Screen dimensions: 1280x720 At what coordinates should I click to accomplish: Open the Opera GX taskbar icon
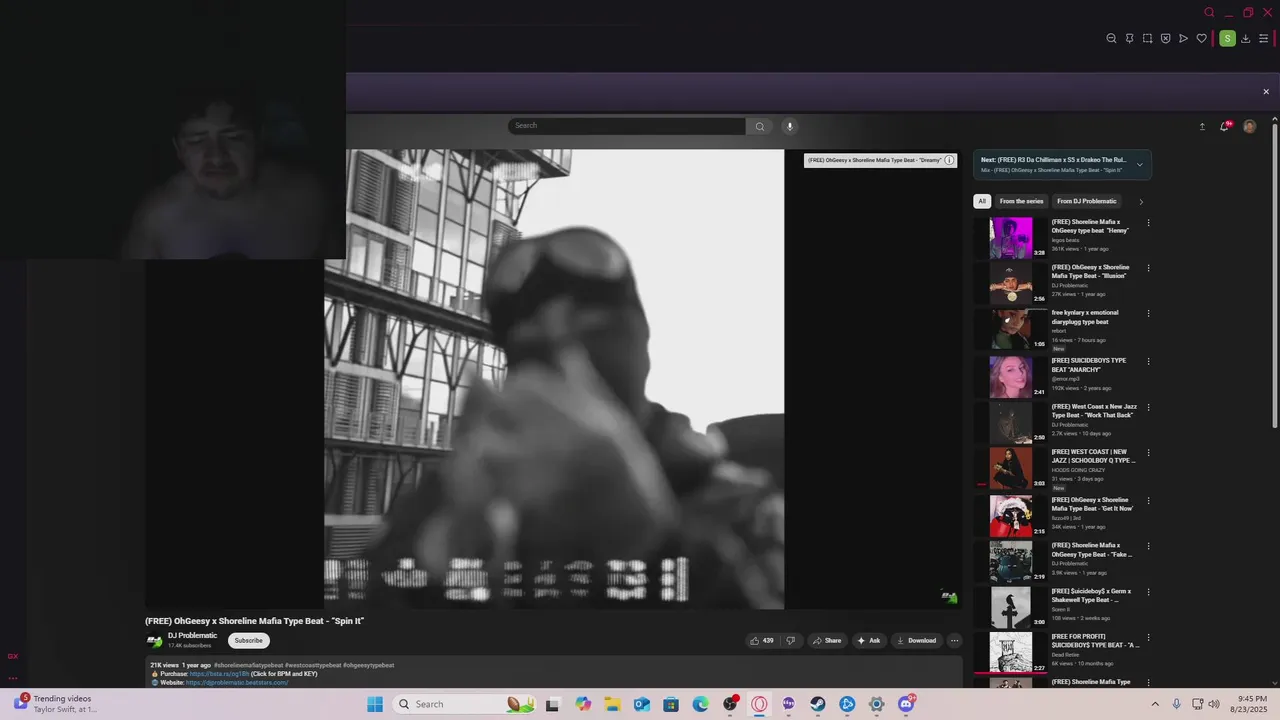[759, 704]
